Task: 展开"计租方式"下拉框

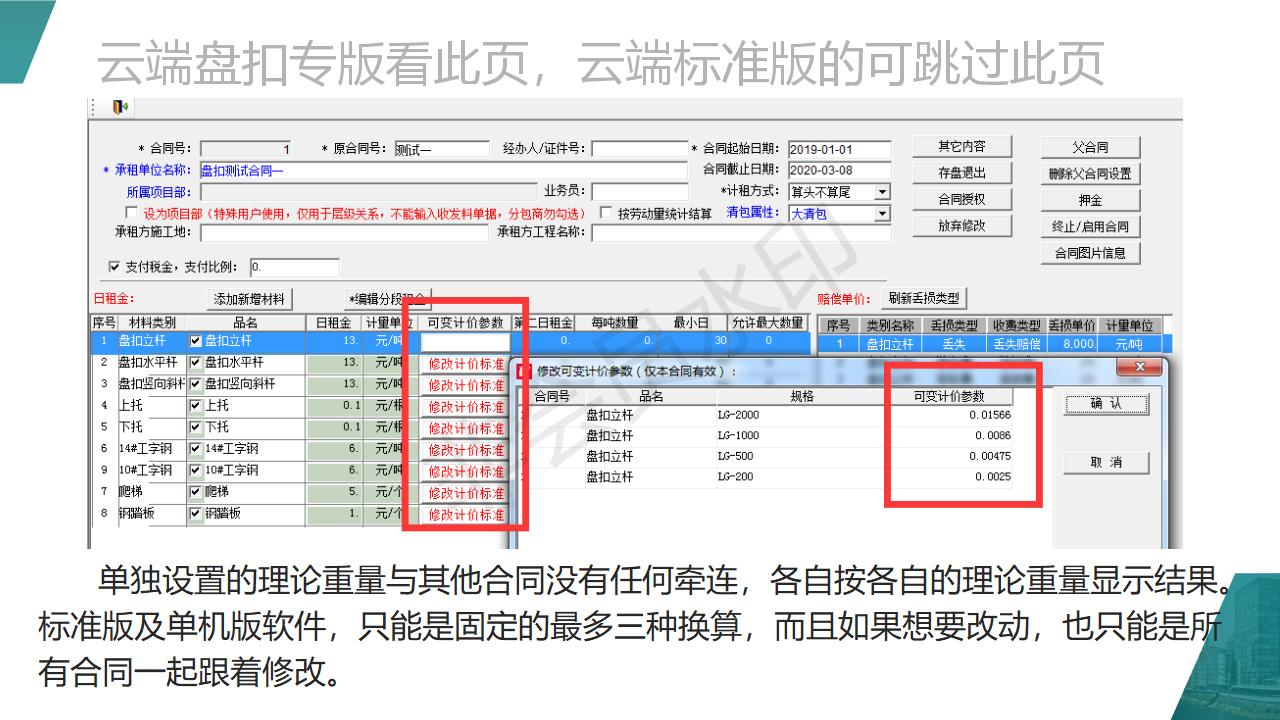Action: click(x=881, y=191)
